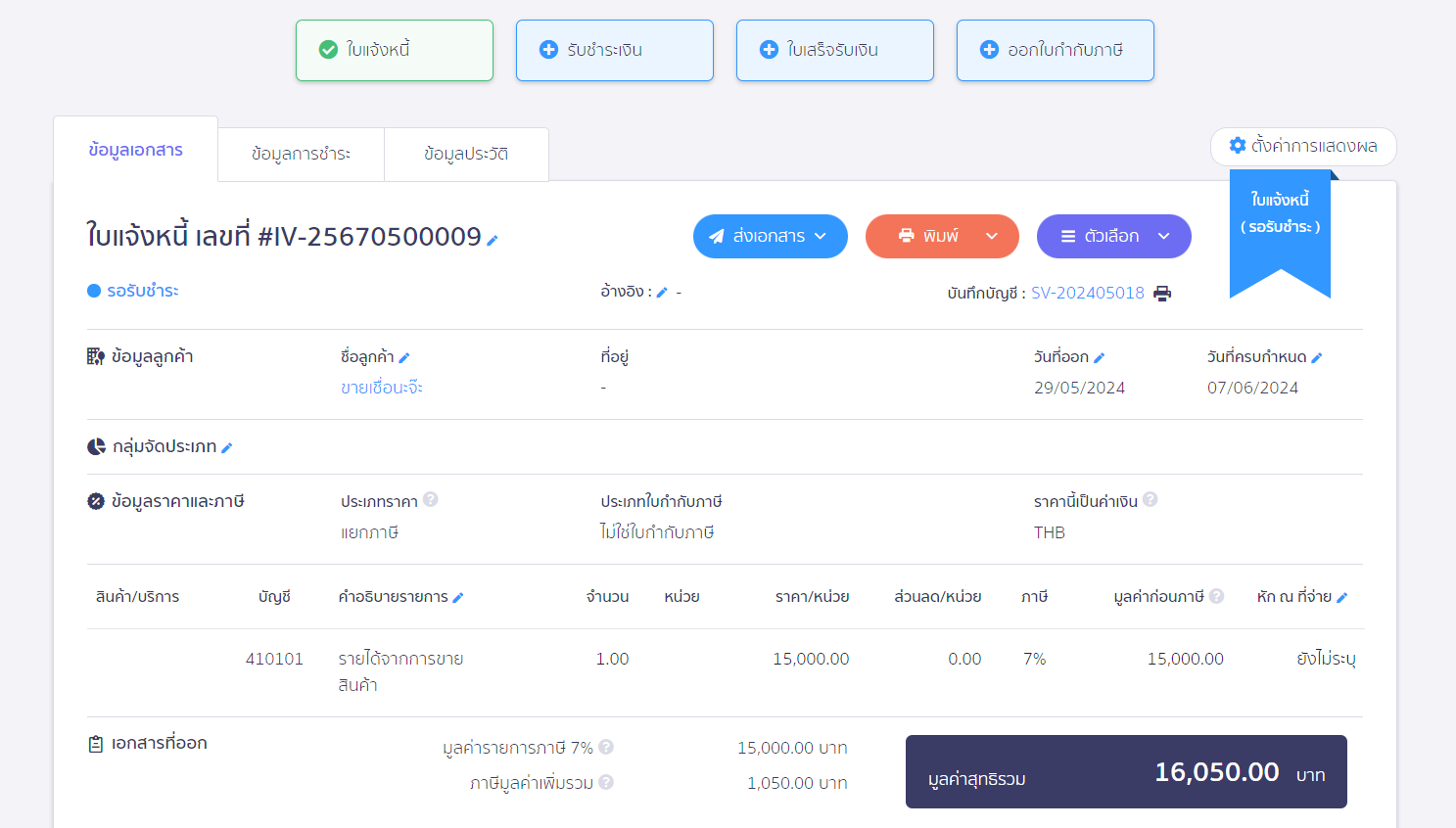Click the ใบเสร็จรับเงิน step button

coord(835,50)
